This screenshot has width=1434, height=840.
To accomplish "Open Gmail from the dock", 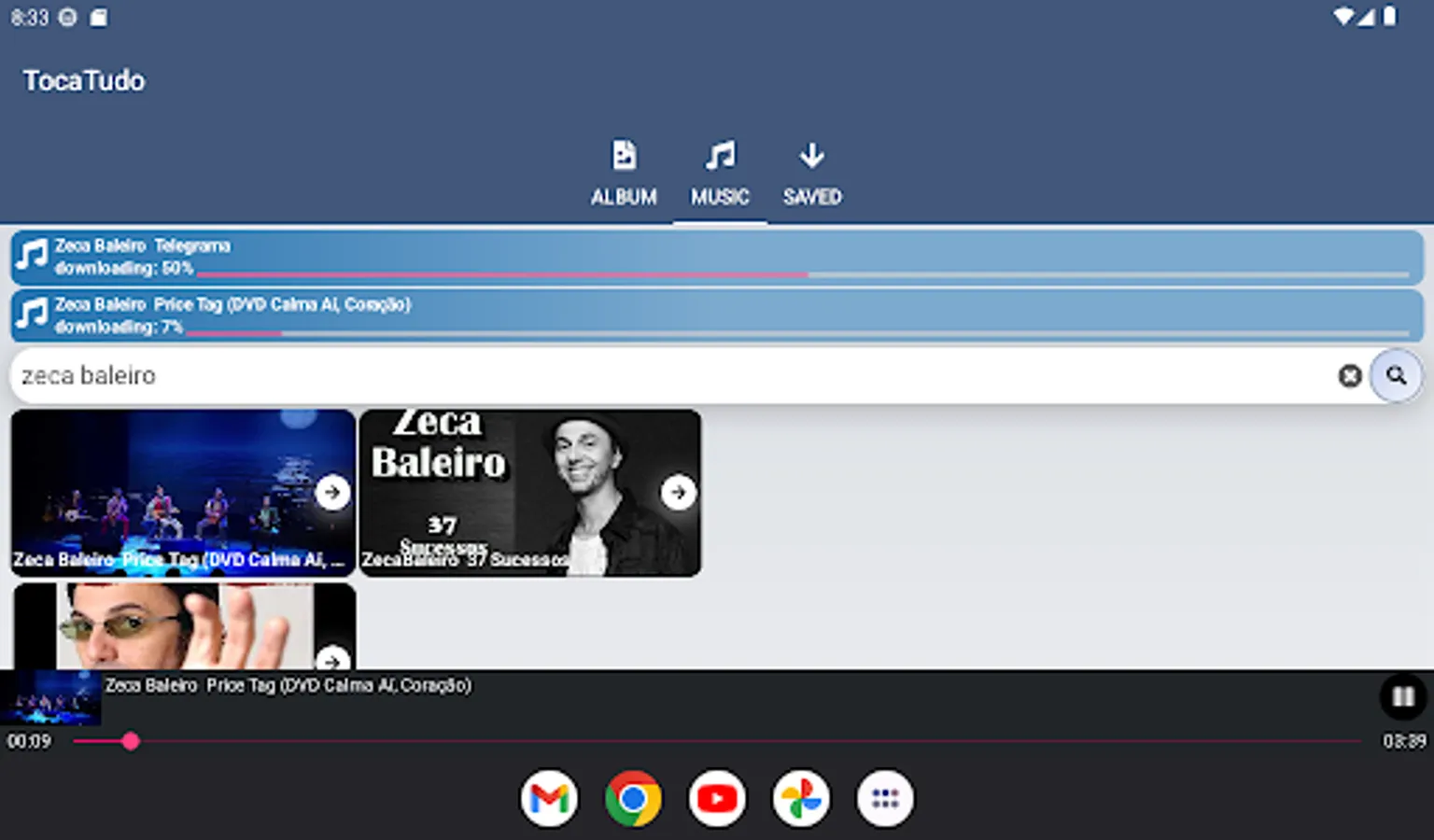I will (x=549, y=799).
